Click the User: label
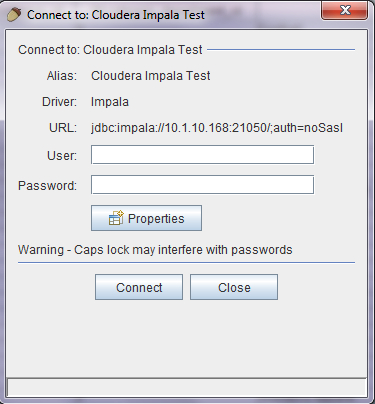The height and width of the screenshot is (404, 375). 62,156
